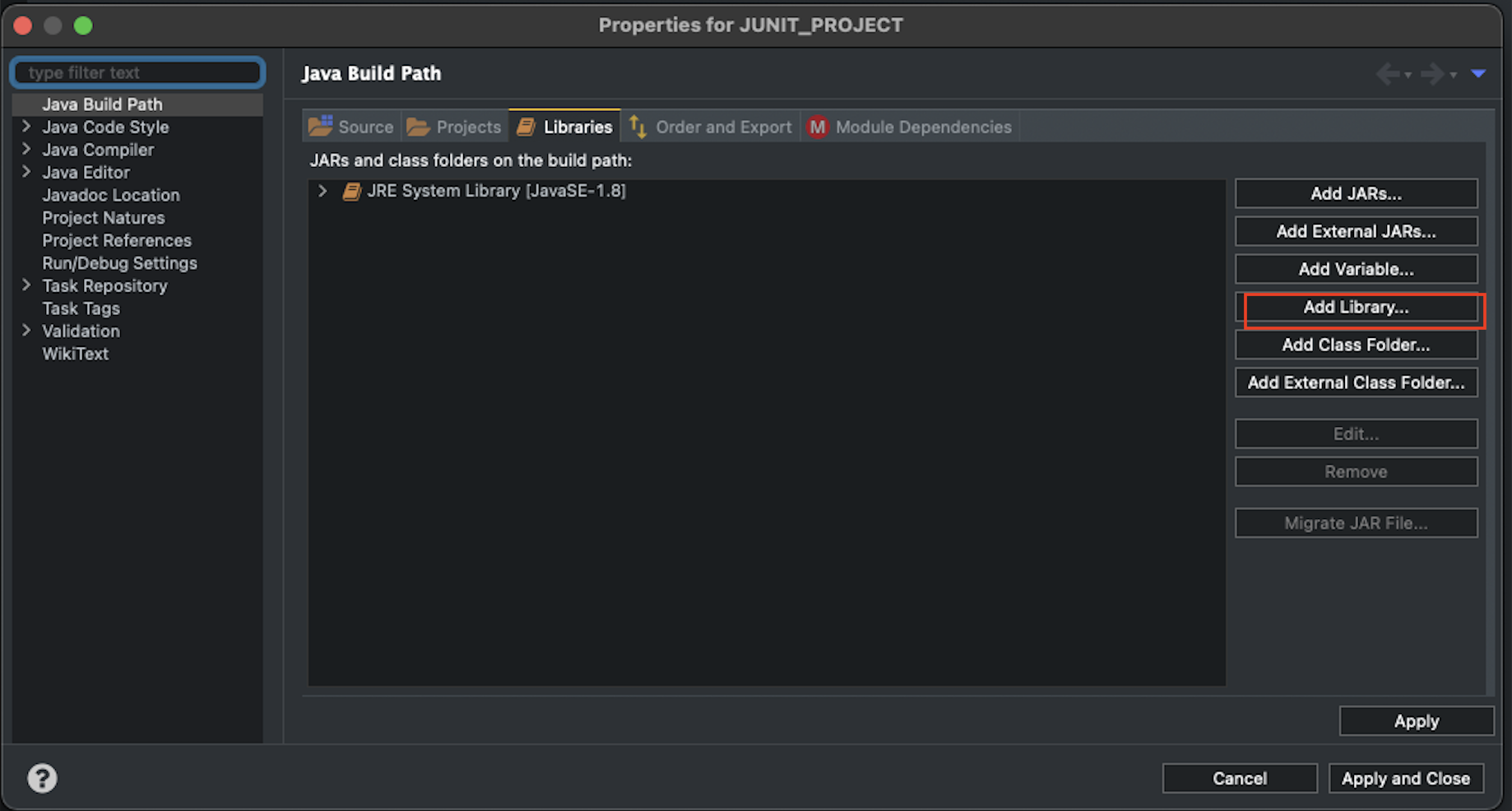Click the red 'M' Module Dependencies icon

817,127
